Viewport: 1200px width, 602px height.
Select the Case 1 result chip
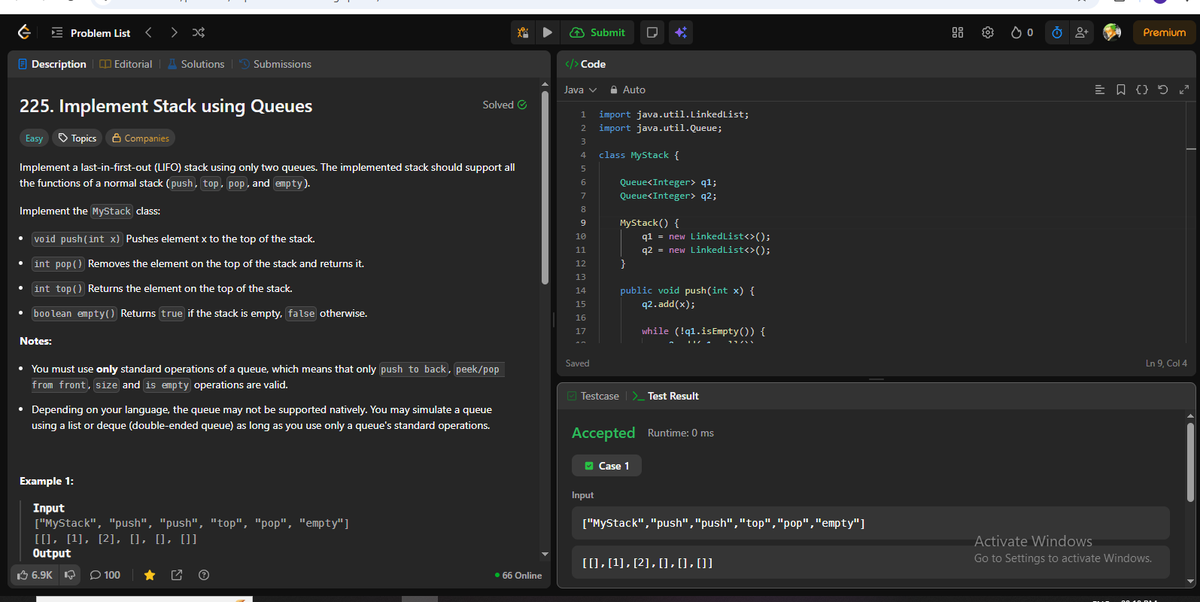pos(606,466)
